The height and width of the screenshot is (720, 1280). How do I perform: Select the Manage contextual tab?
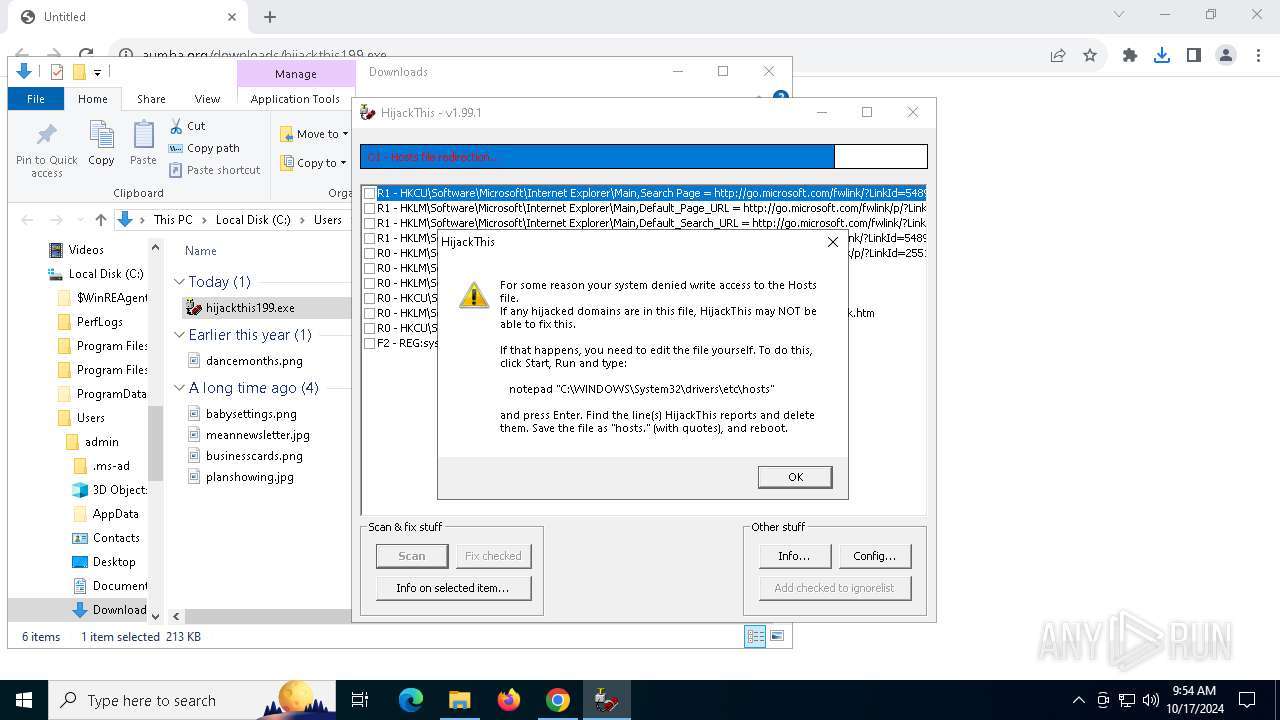pos(296,74)
